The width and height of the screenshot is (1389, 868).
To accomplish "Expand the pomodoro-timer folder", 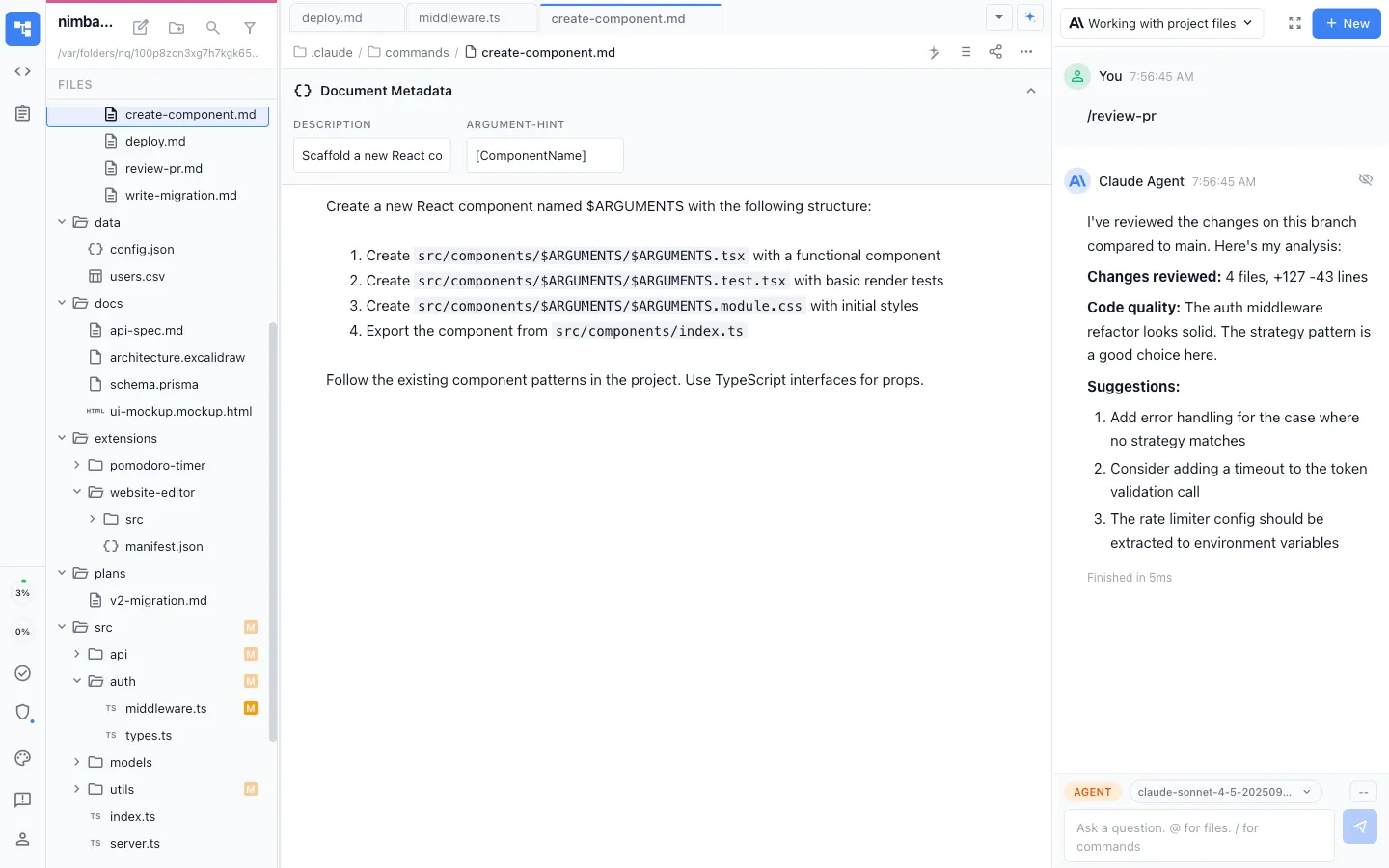I will point(77,465).
